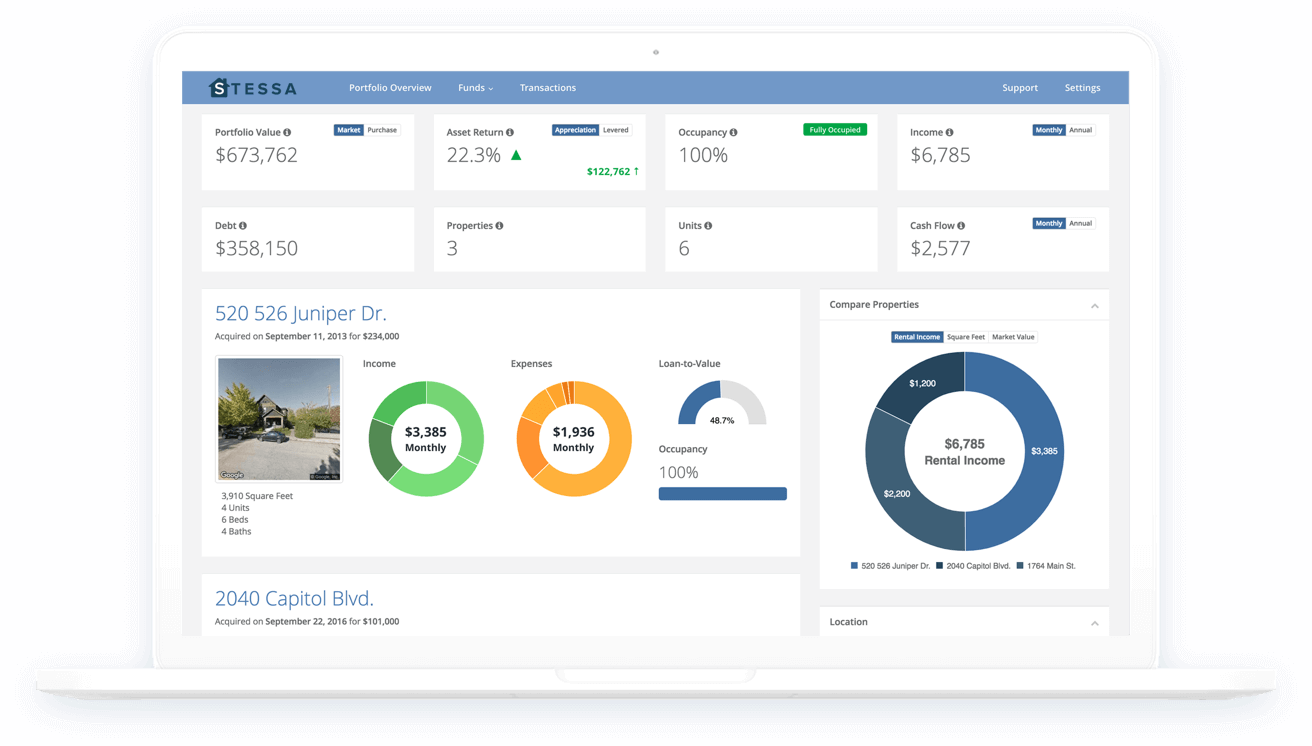Switch Income card to Annual
Image resolution: width=1312 pixels, height=746 pixels.
(x=1081, y=130)
